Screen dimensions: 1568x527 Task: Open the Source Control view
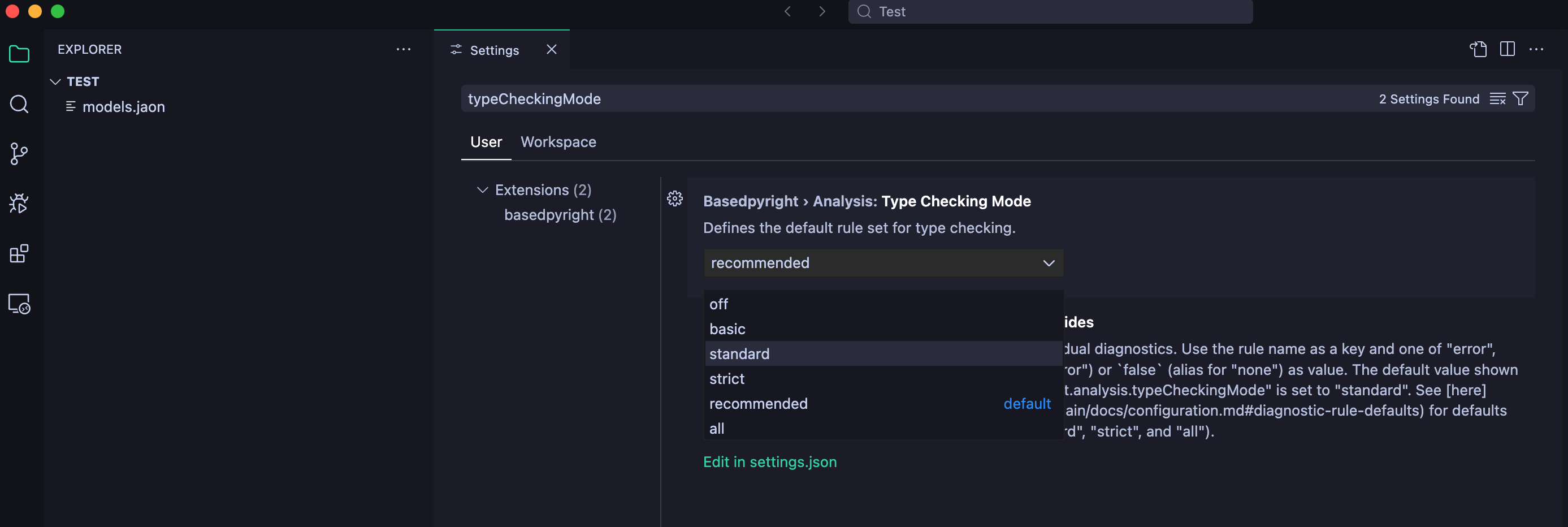point(19,154)
